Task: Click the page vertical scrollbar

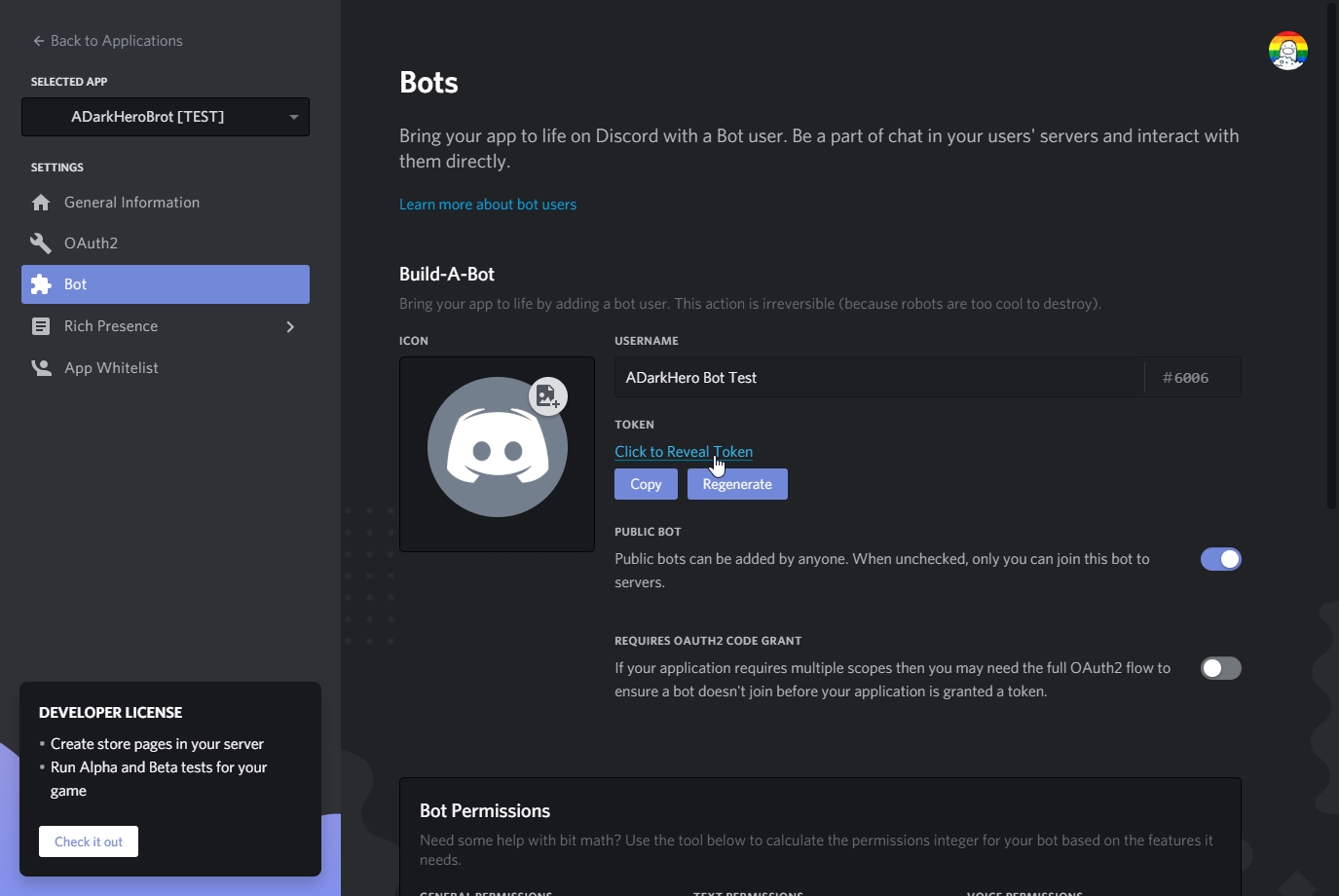Action: tap(1332, 255)
